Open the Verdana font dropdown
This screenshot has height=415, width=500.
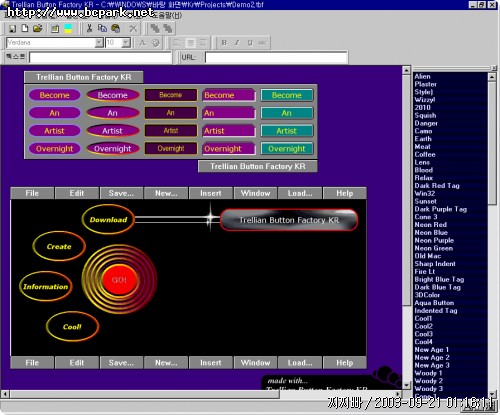click(x=99, y=43)
